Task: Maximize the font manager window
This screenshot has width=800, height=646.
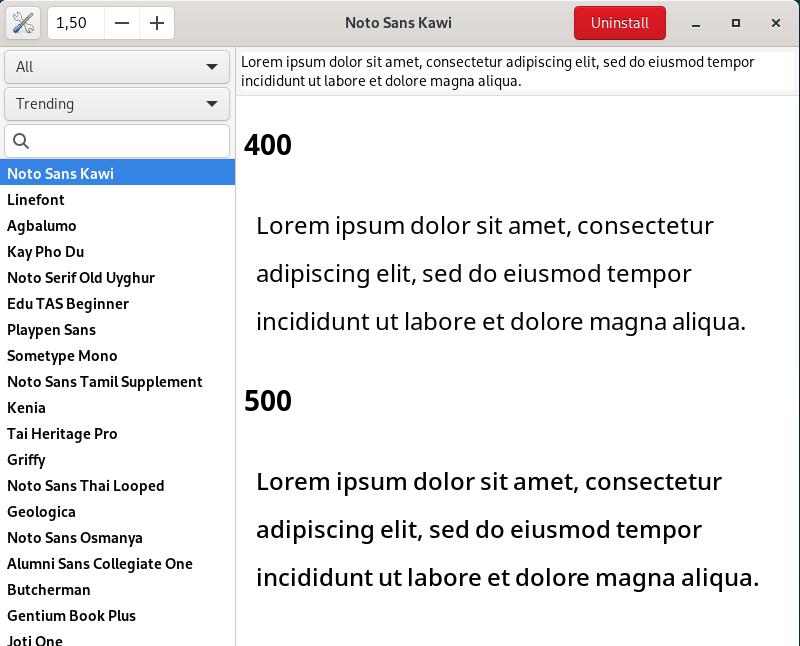Action: 736,23
